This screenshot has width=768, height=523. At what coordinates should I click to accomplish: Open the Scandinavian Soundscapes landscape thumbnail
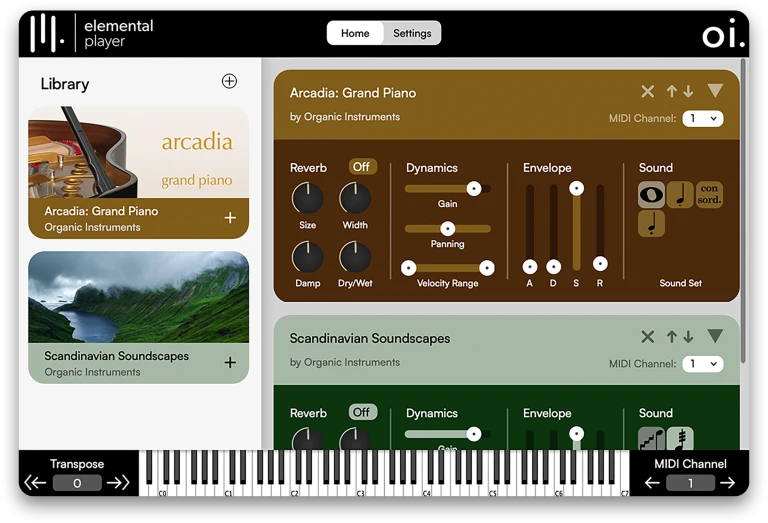click(139, 297)
